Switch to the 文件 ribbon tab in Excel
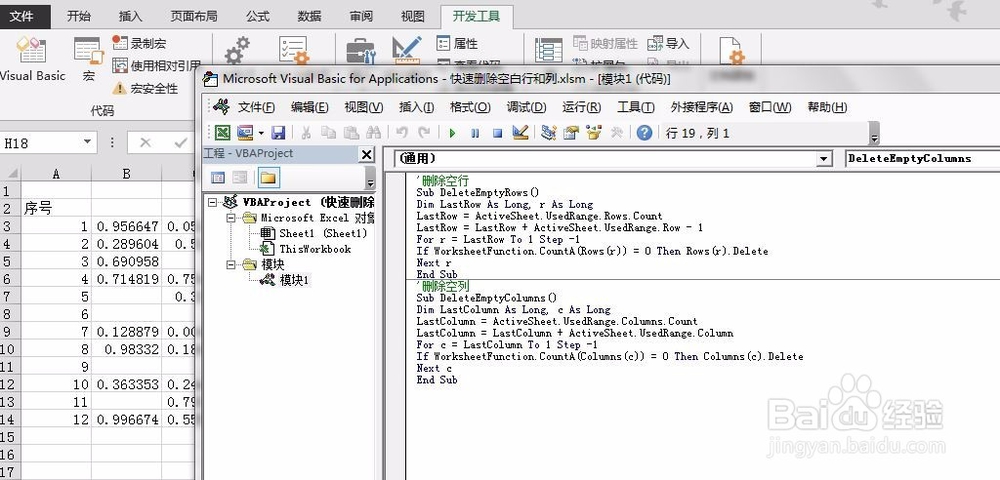The image size is (1000, 480). [x=22, y=16]
